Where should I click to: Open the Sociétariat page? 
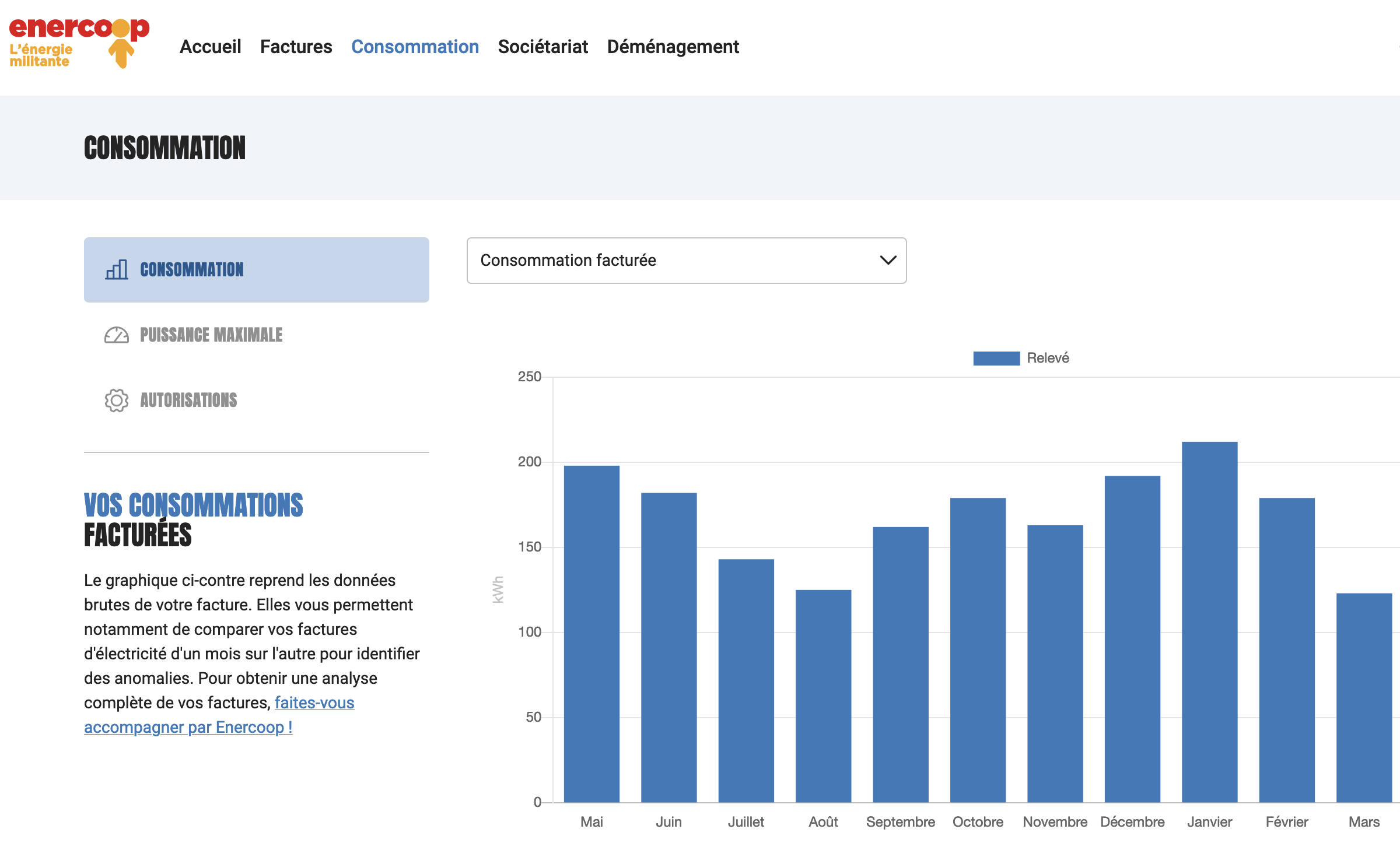(x=542, y=47)
